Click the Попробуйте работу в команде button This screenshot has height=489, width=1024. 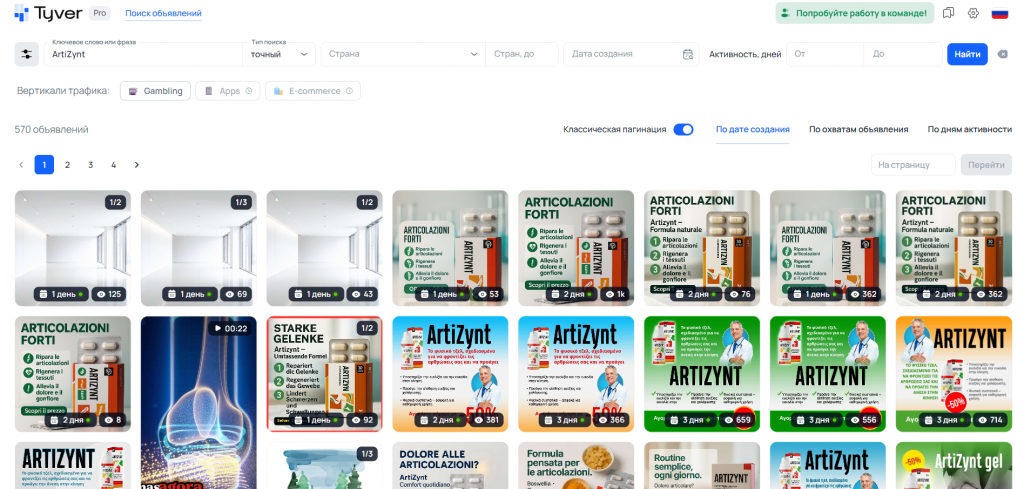pyautogui.click(x=855, y=13)
